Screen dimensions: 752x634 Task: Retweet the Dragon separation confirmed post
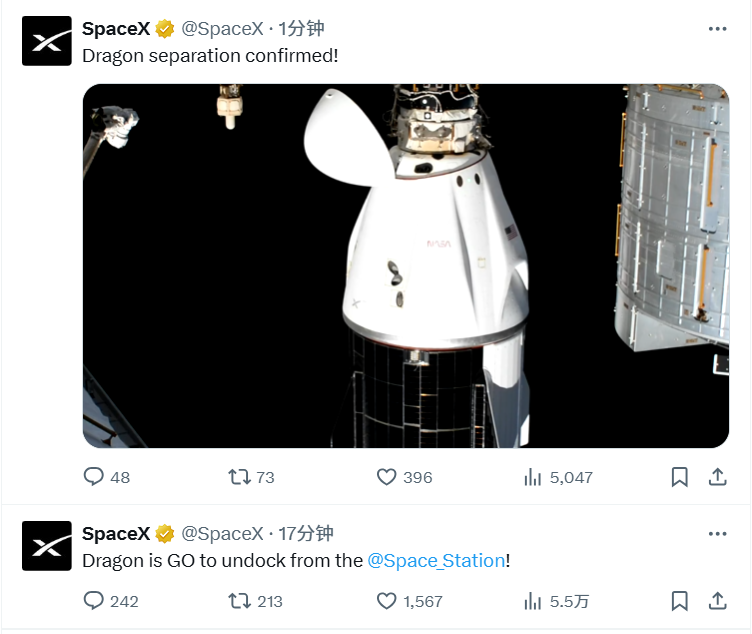(x=240, y=477)
